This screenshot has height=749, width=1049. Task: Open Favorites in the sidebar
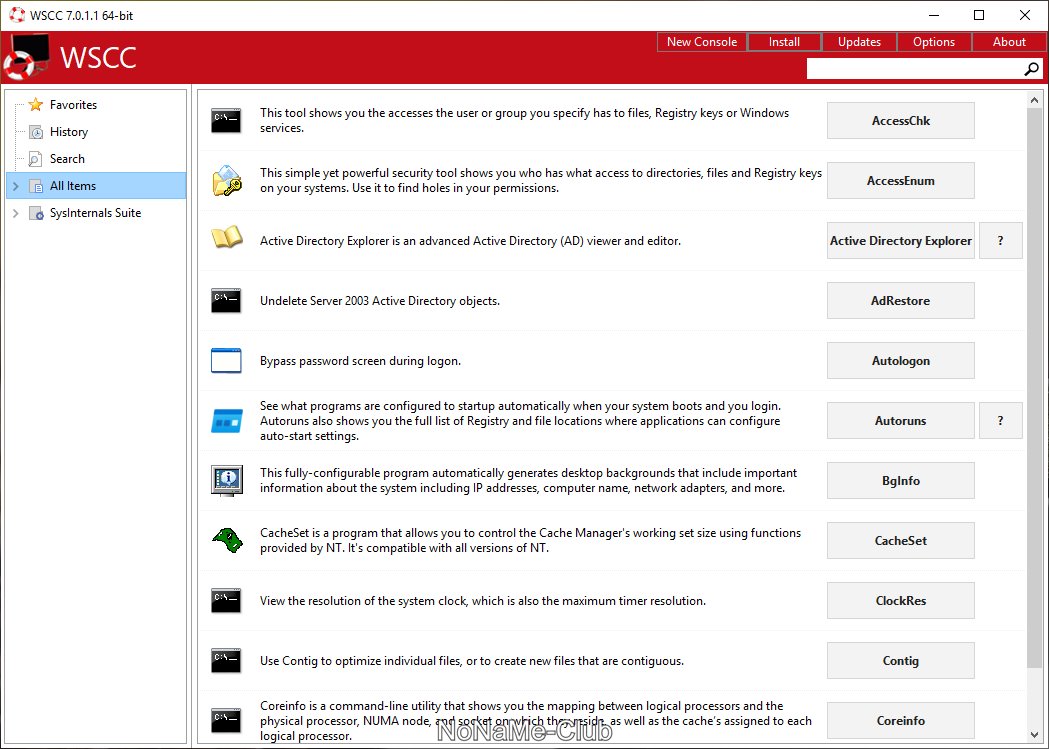(x=73, y=105)
